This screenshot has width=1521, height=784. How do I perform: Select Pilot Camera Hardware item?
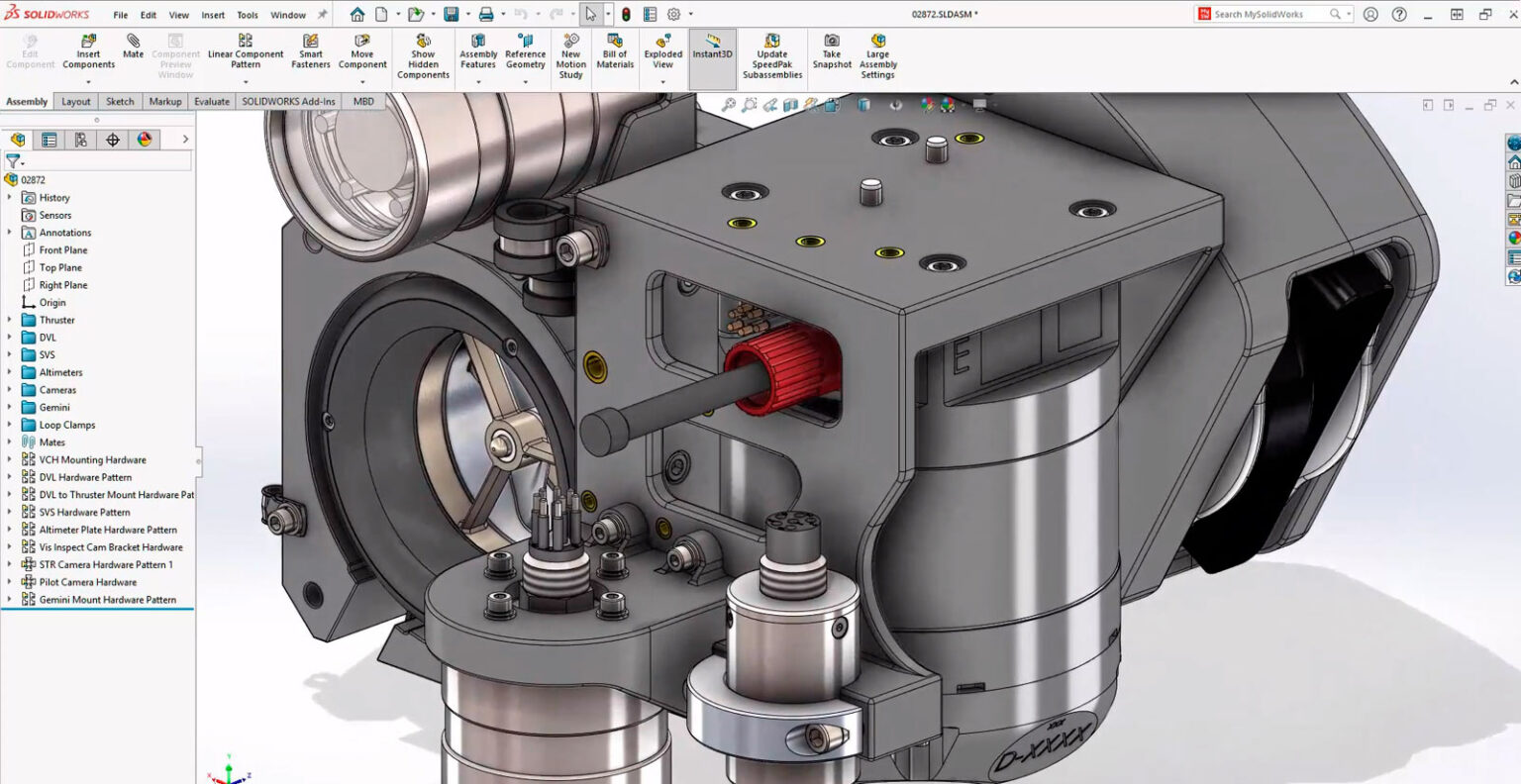[88, 582]
